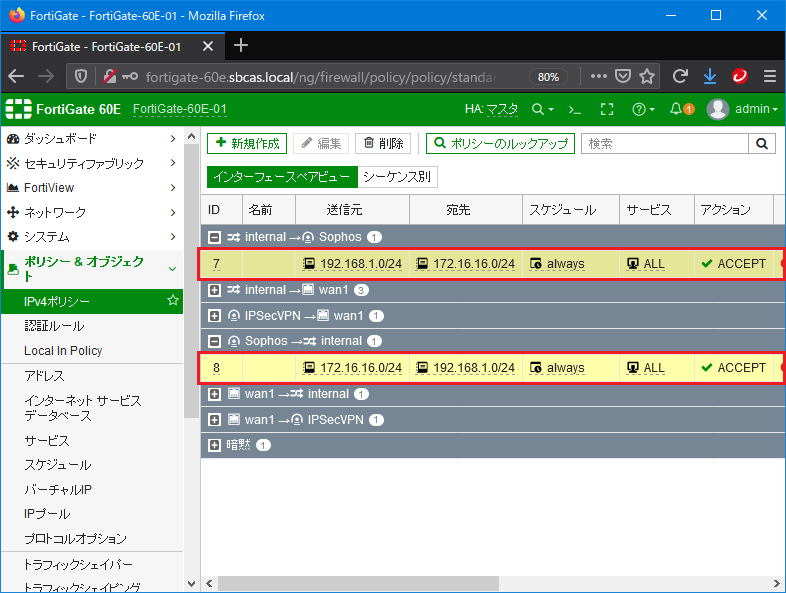Focus the 検索 policy search field
Viewport: 786px width, 593px height.
click(x=665, y=144)
